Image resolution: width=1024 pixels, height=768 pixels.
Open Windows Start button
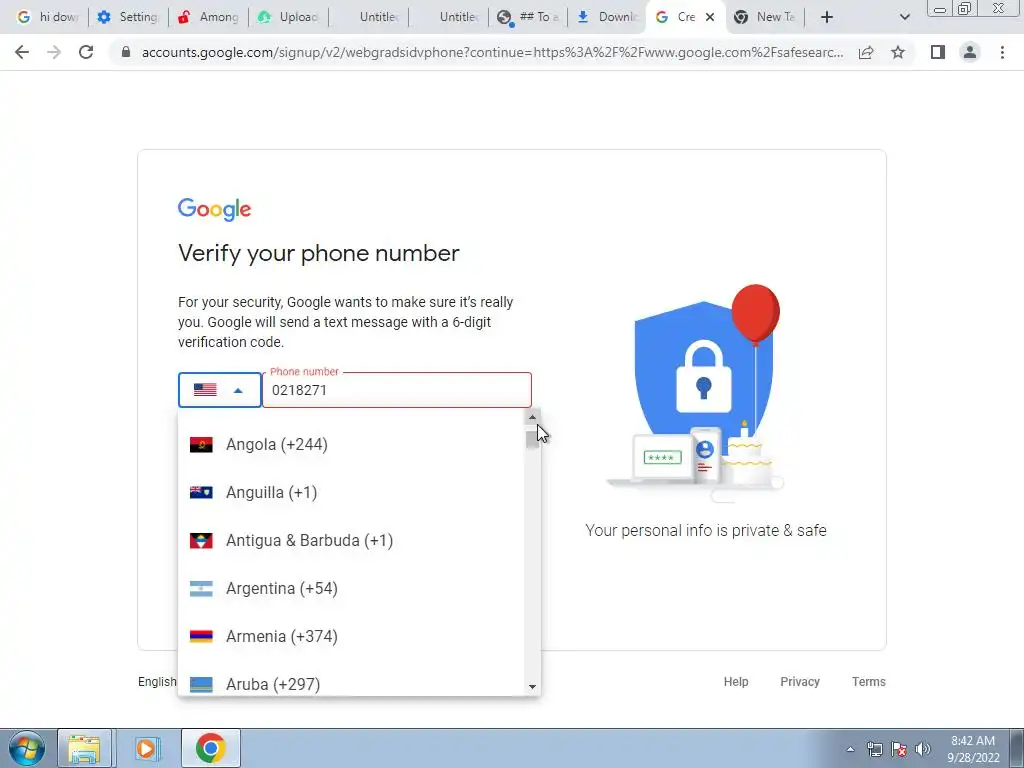[26, 748]
